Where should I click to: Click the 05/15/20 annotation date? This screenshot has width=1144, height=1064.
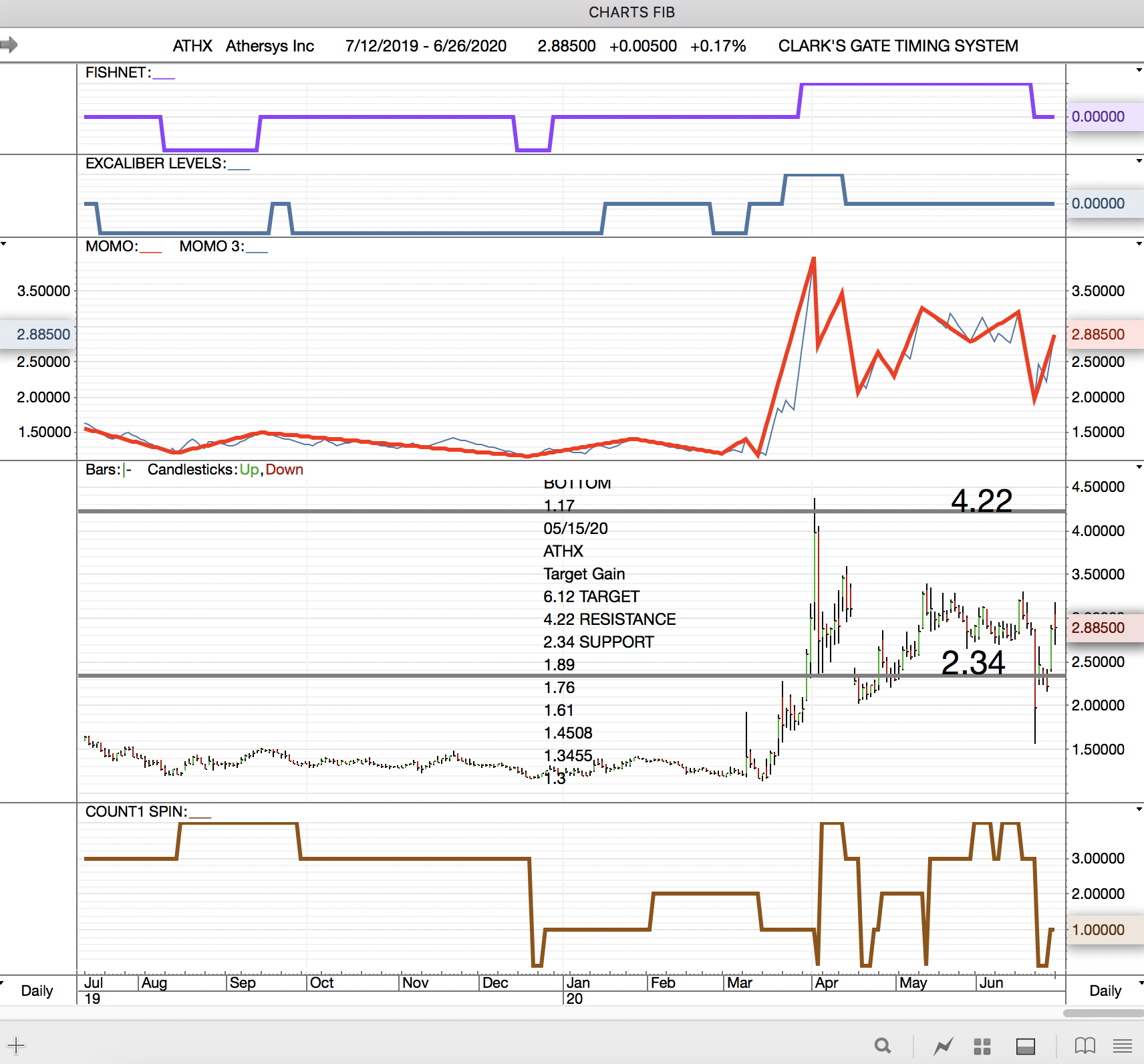click(575, 528)
